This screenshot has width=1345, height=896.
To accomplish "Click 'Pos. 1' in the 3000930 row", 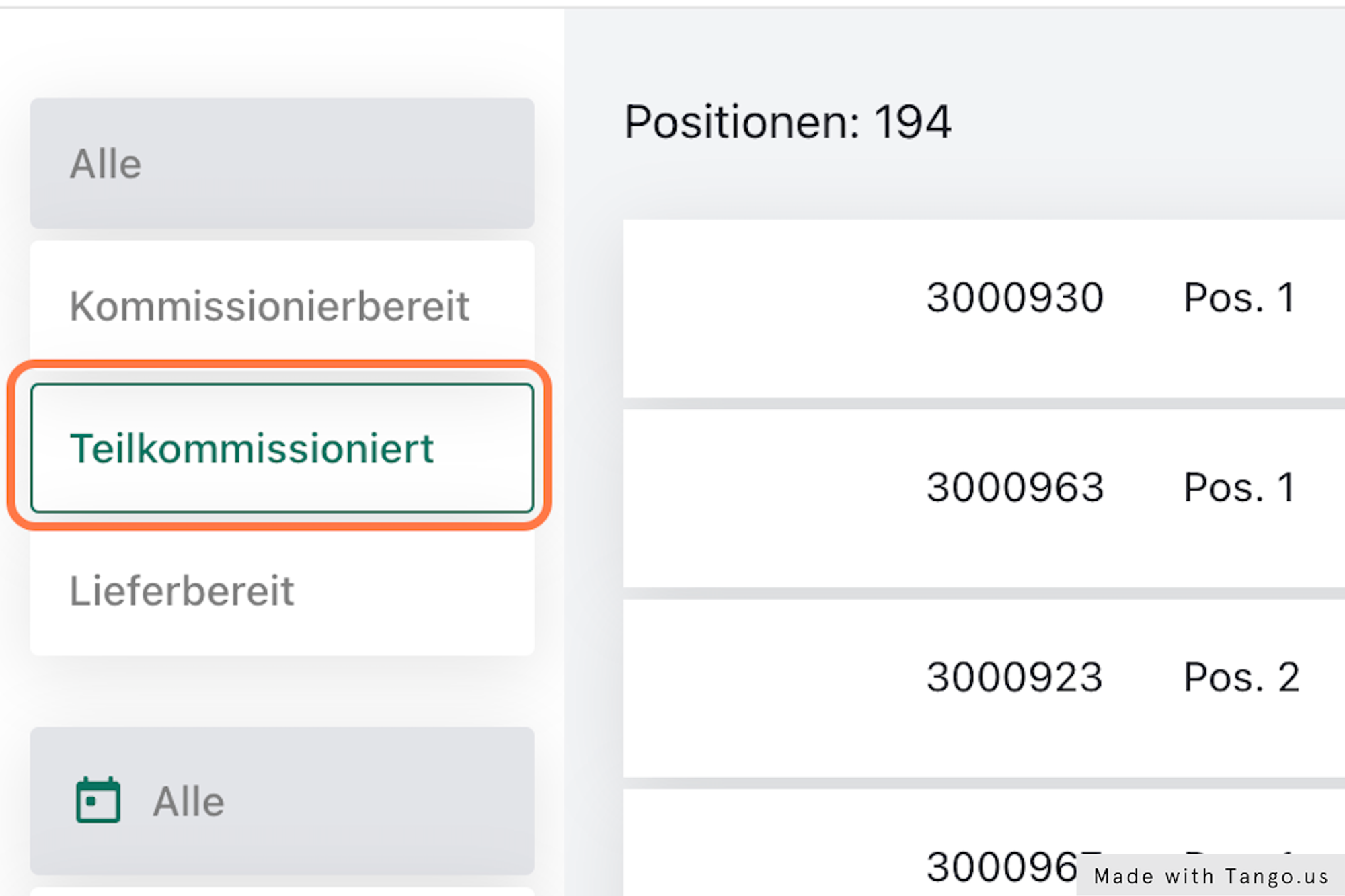I will (1239, 297).
